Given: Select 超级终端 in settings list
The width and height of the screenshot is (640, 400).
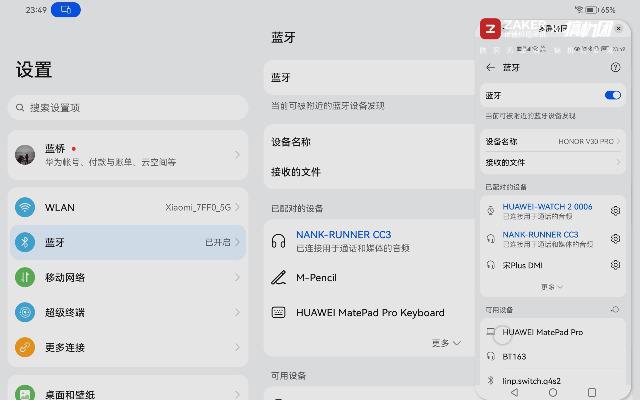Looking at the screenshot, I should [128, 313].
